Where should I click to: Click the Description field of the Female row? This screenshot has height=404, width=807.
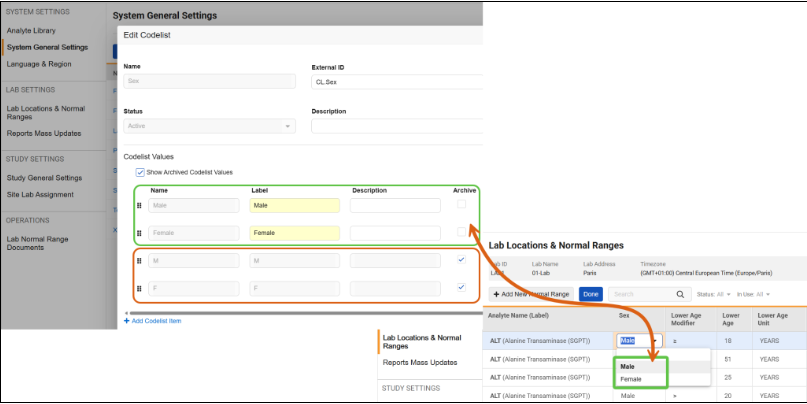click(395, 233)
